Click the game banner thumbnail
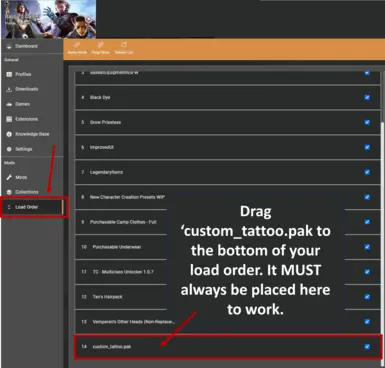The height and width of the screenshot is (368, 385). click(x=49, y=19)
